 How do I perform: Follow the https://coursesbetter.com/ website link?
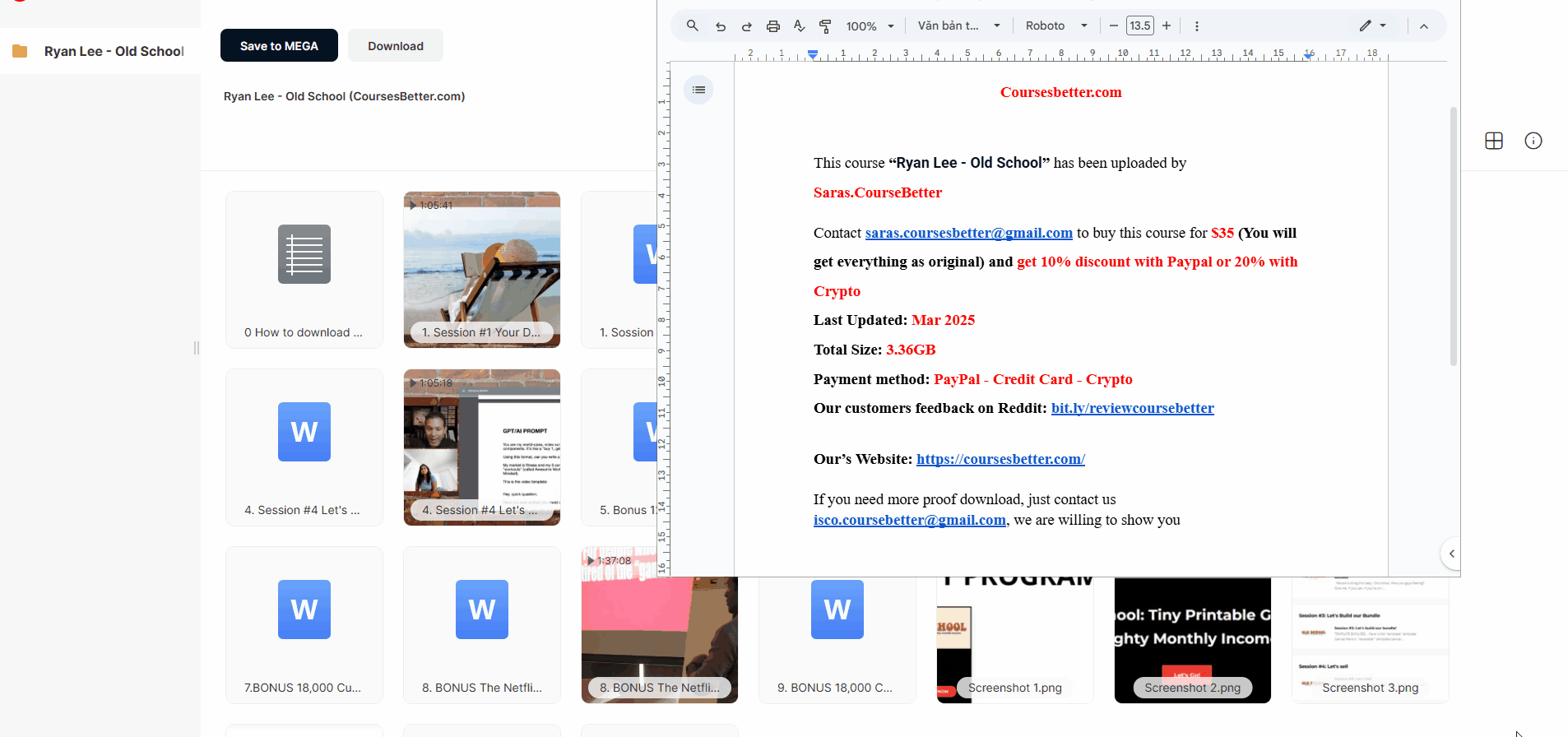point(1001,459)
